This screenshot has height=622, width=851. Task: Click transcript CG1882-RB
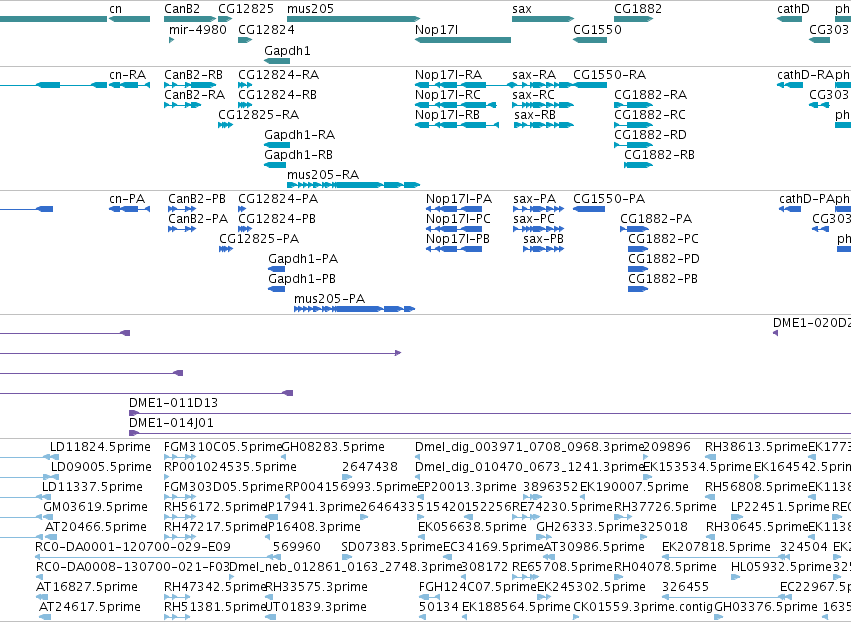(659, 155)
